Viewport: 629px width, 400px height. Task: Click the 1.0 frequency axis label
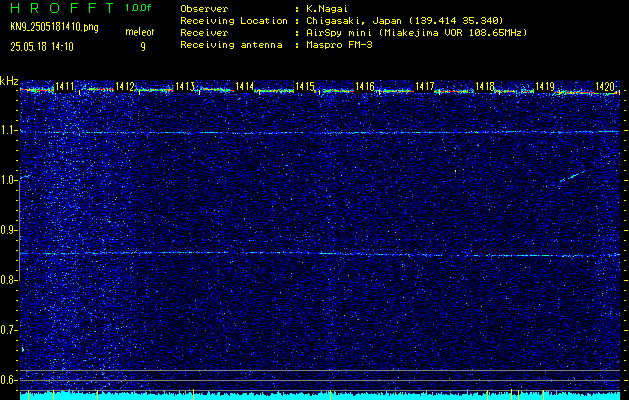8,181
